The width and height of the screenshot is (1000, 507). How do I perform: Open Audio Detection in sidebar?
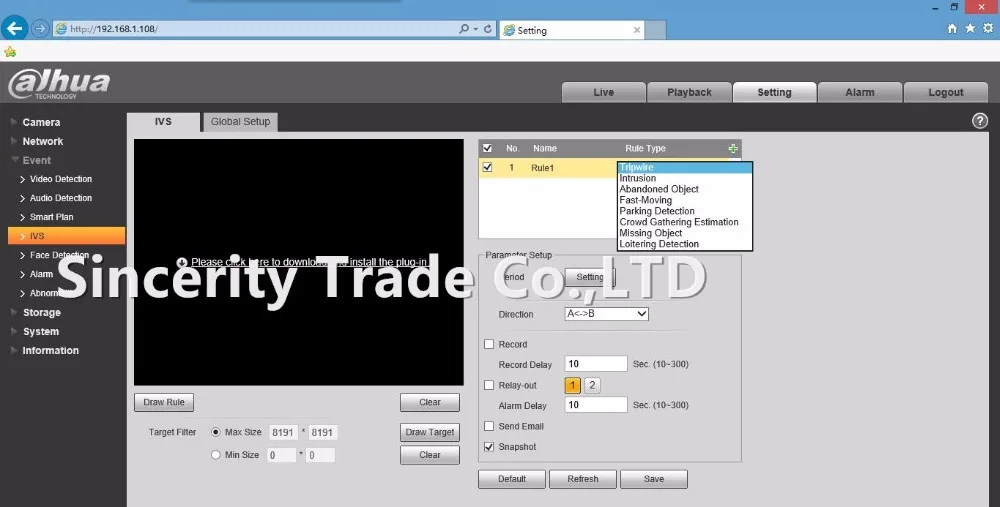point(61,198)
